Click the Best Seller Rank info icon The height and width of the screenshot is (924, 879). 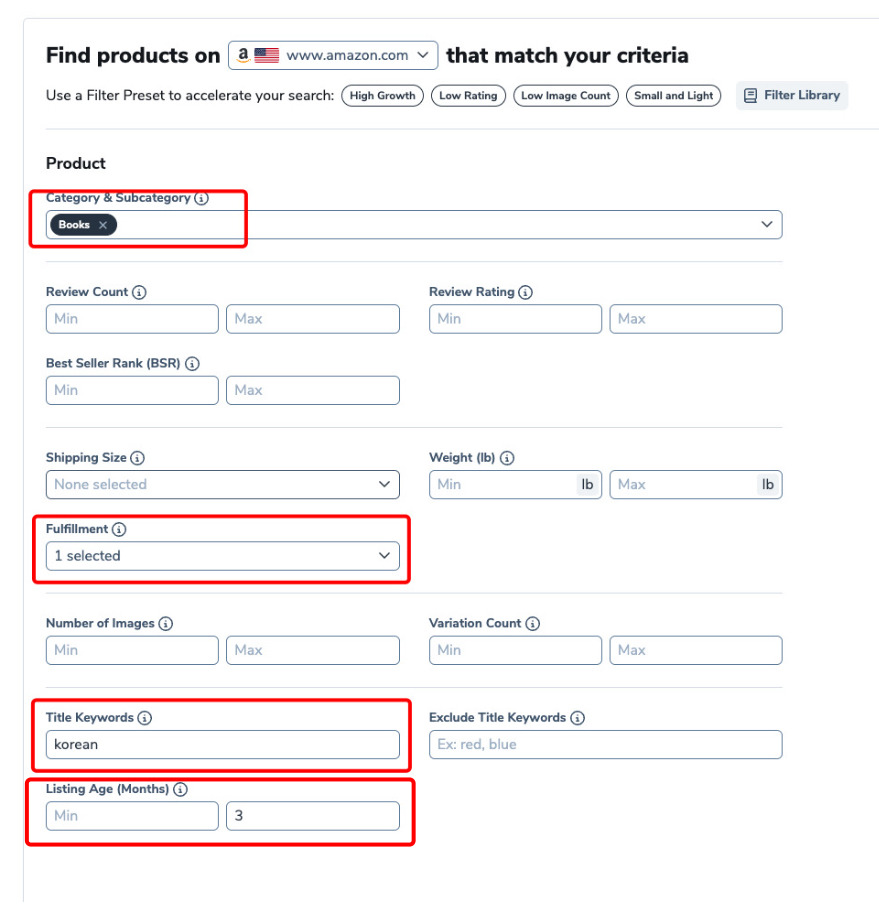point(192,365)
